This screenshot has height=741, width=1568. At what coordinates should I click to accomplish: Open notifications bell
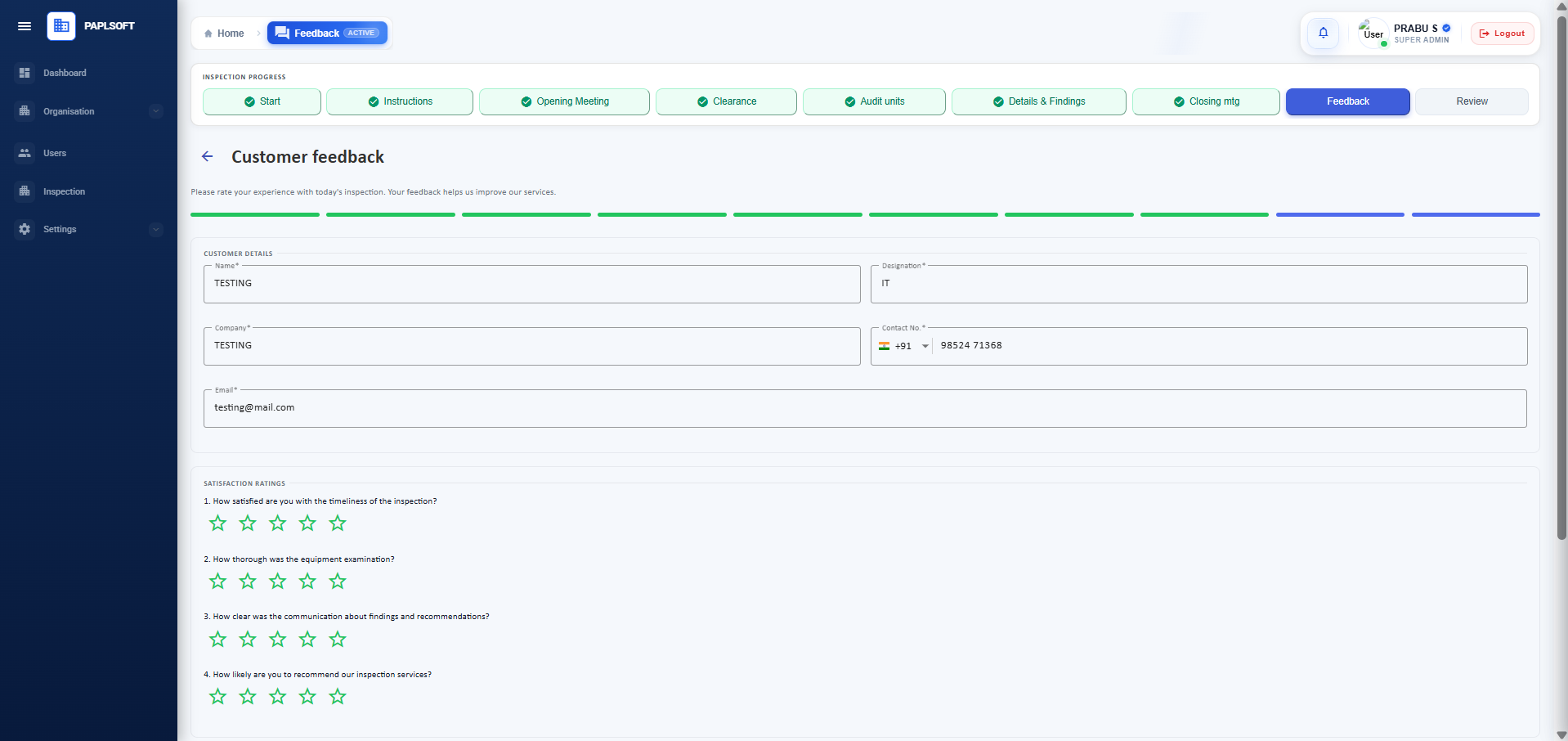[x=1323, y=34]
